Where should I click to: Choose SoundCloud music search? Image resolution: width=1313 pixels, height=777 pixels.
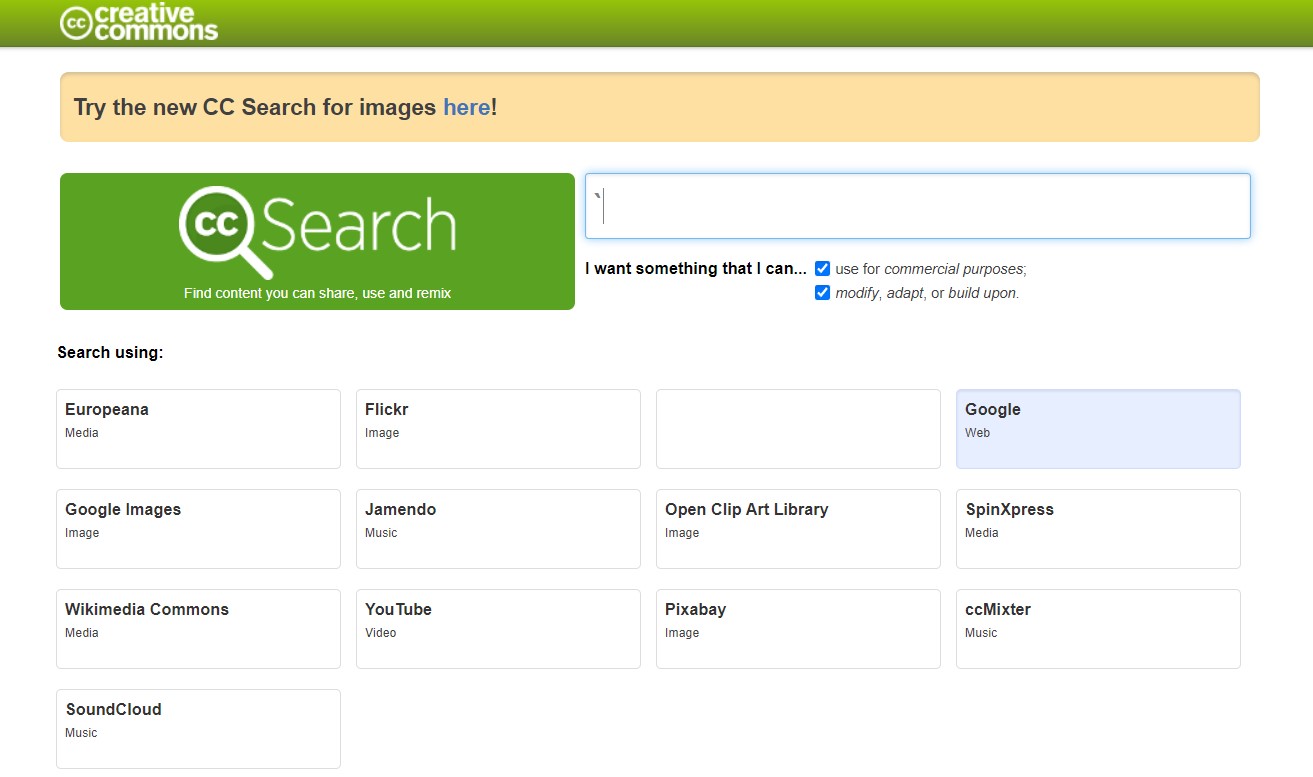click(198, 729)
